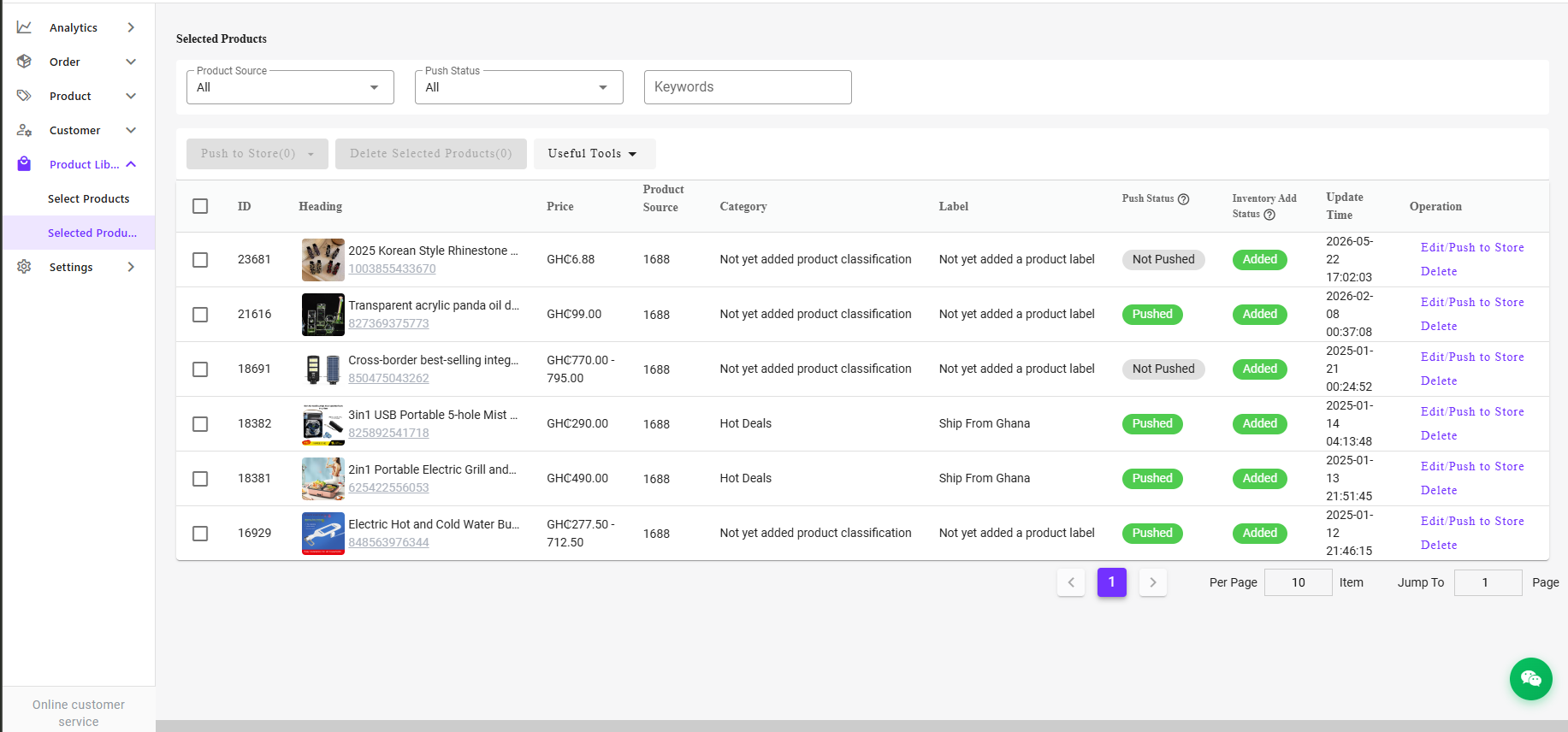Go to the next page arrow
Image resolution: width=1568 pixels, height=732 pixels.
1153,582
